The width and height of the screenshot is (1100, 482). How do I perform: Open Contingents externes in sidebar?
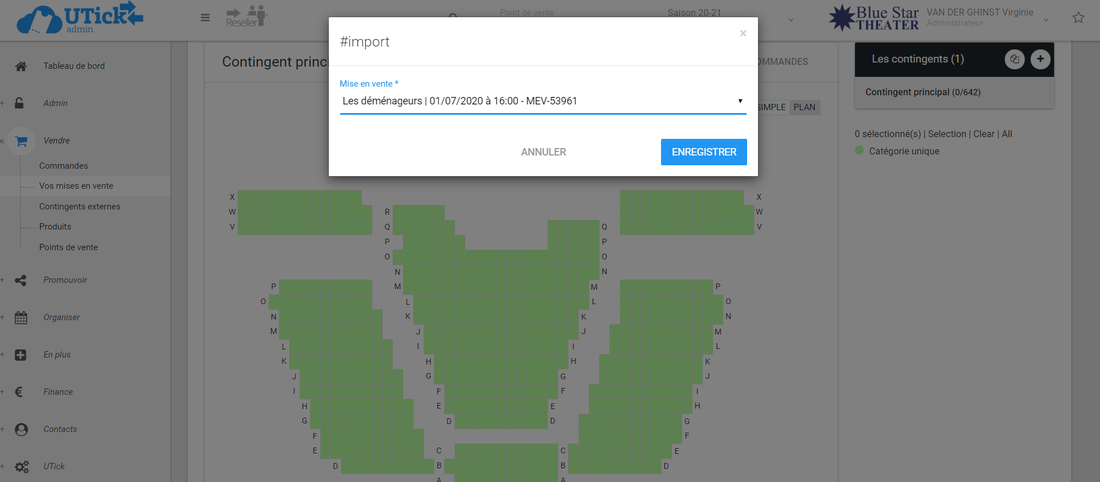tap(79, 206)
